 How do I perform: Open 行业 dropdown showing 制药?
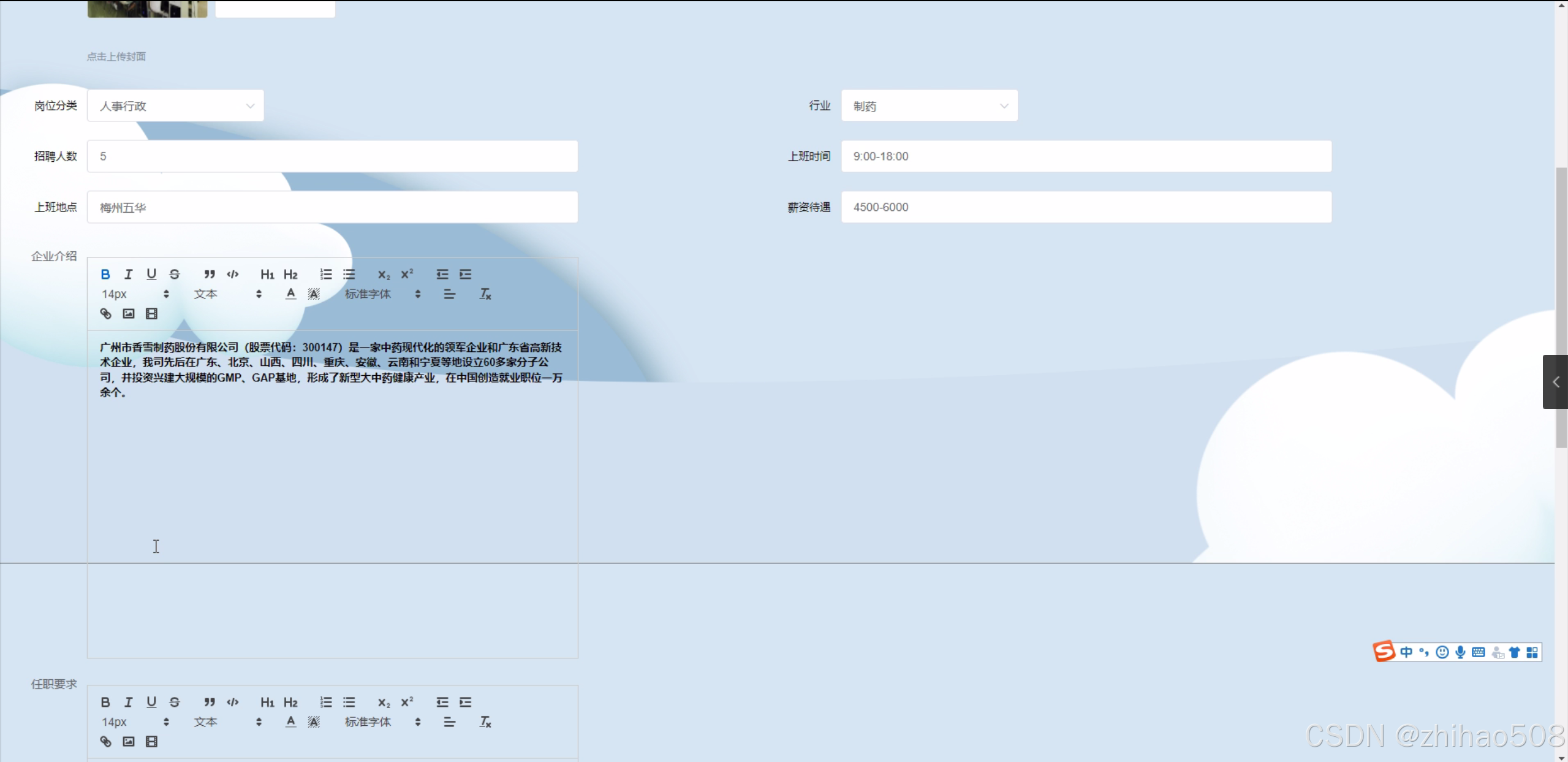(x=929, y=106)
